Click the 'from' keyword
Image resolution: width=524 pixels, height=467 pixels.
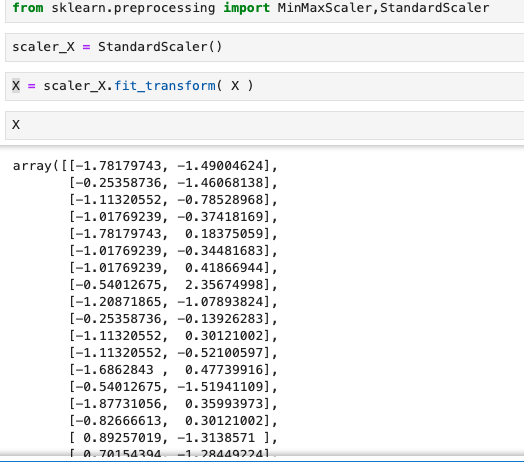click(28, 8)
